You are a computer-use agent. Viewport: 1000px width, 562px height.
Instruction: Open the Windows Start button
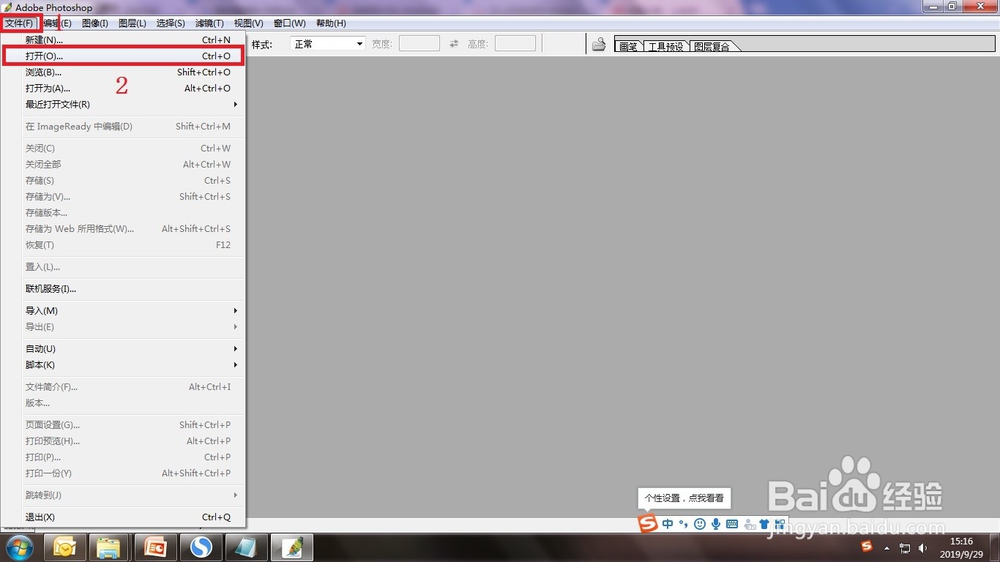pyautogui.click(x=18, y=547)
